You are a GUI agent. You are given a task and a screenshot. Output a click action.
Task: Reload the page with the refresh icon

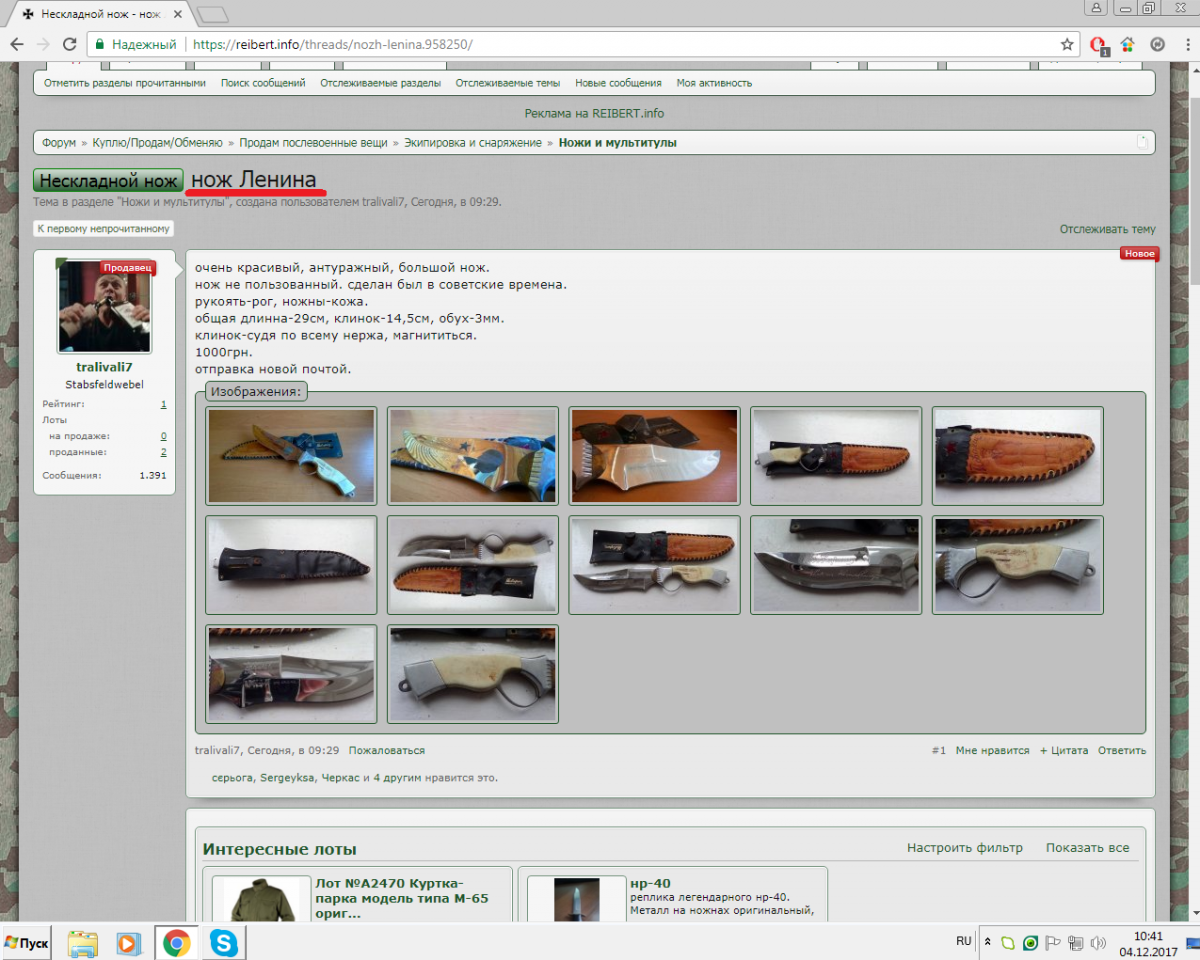click(x=69, y=45)
